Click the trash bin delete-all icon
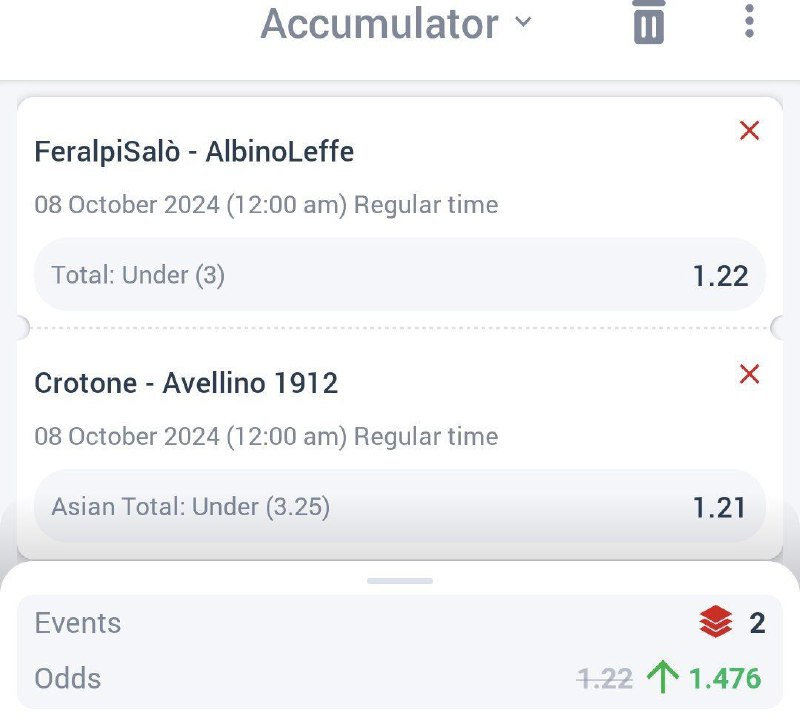The width and height of the screenshot is (800, 721). point(649,22)
